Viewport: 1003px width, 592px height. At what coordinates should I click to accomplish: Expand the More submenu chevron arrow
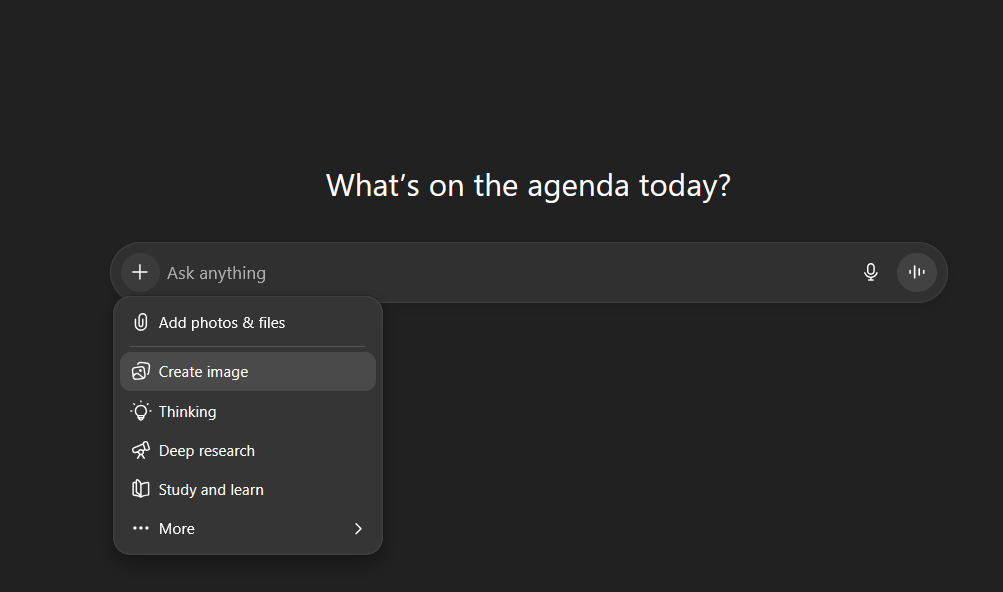[x=358, y=529]
